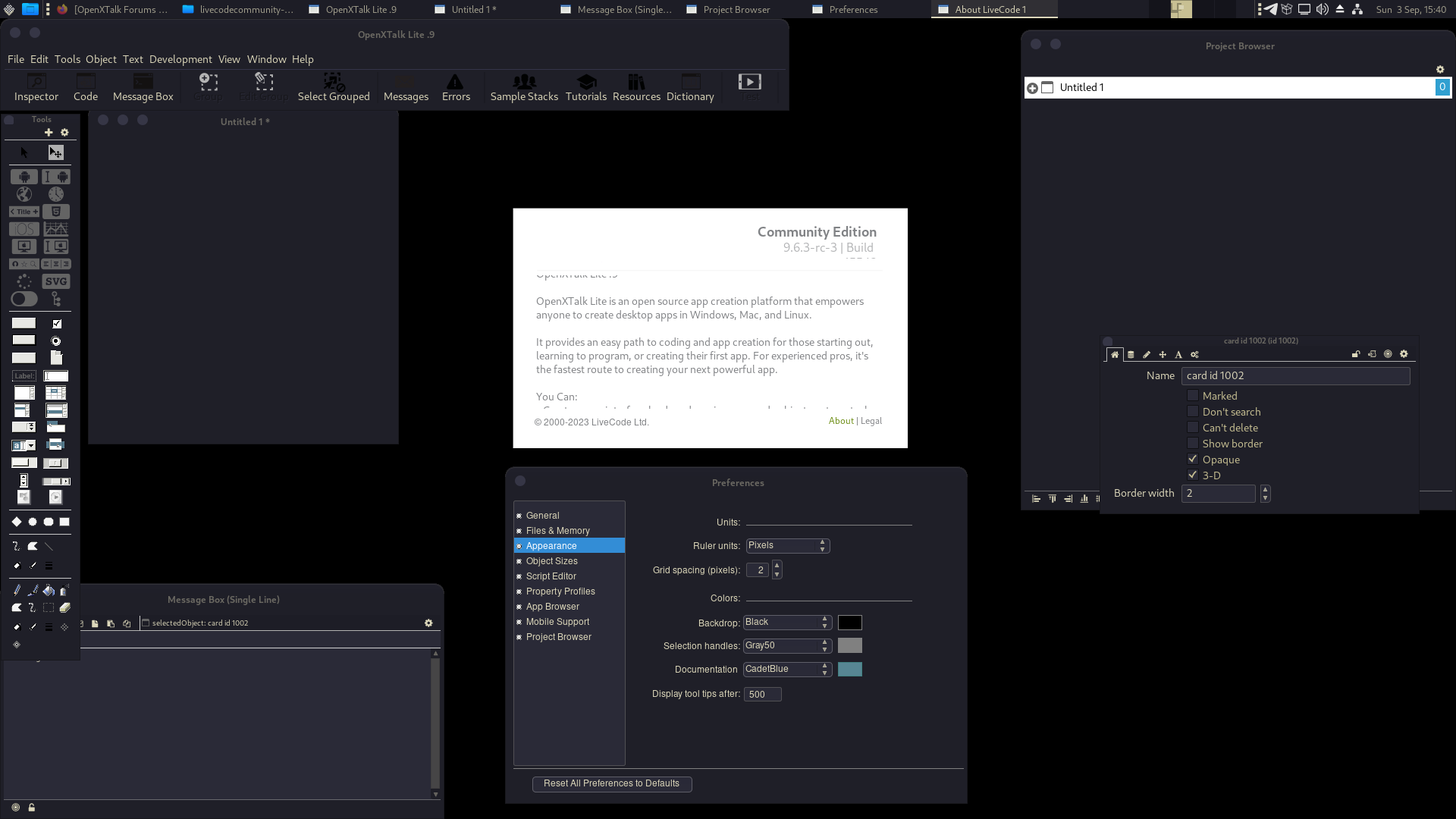Pick the line graph widget tool
Viewport: 1456px width, 819px height.
point(56,229)
